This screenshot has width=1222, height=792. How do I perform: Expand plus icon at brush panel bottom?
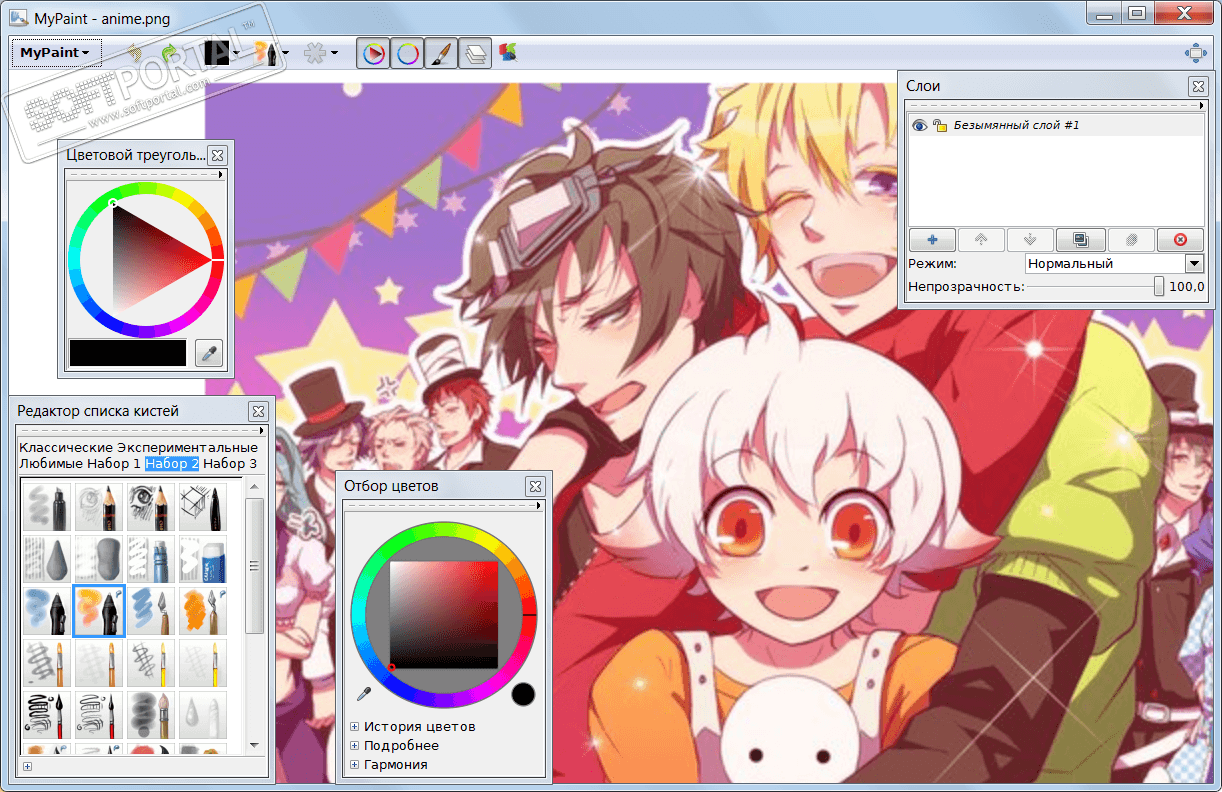(x=27, y=767)
